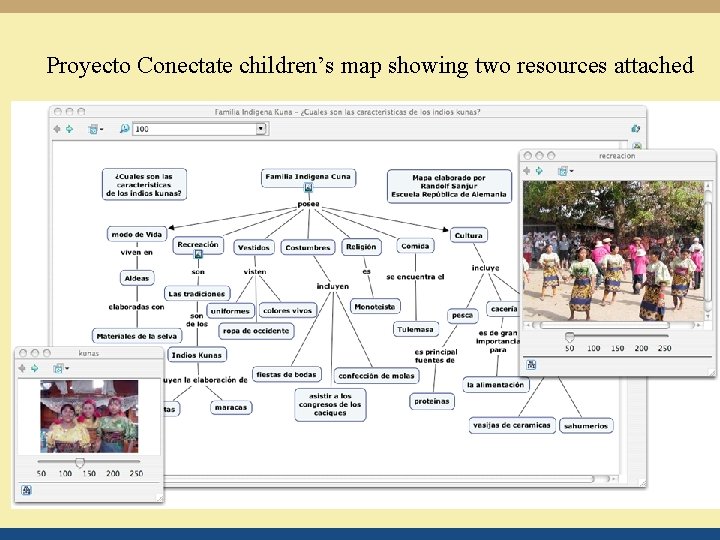
Task: Select the 'ropa de occidente' concept node
Action: (x=256, y=331)
